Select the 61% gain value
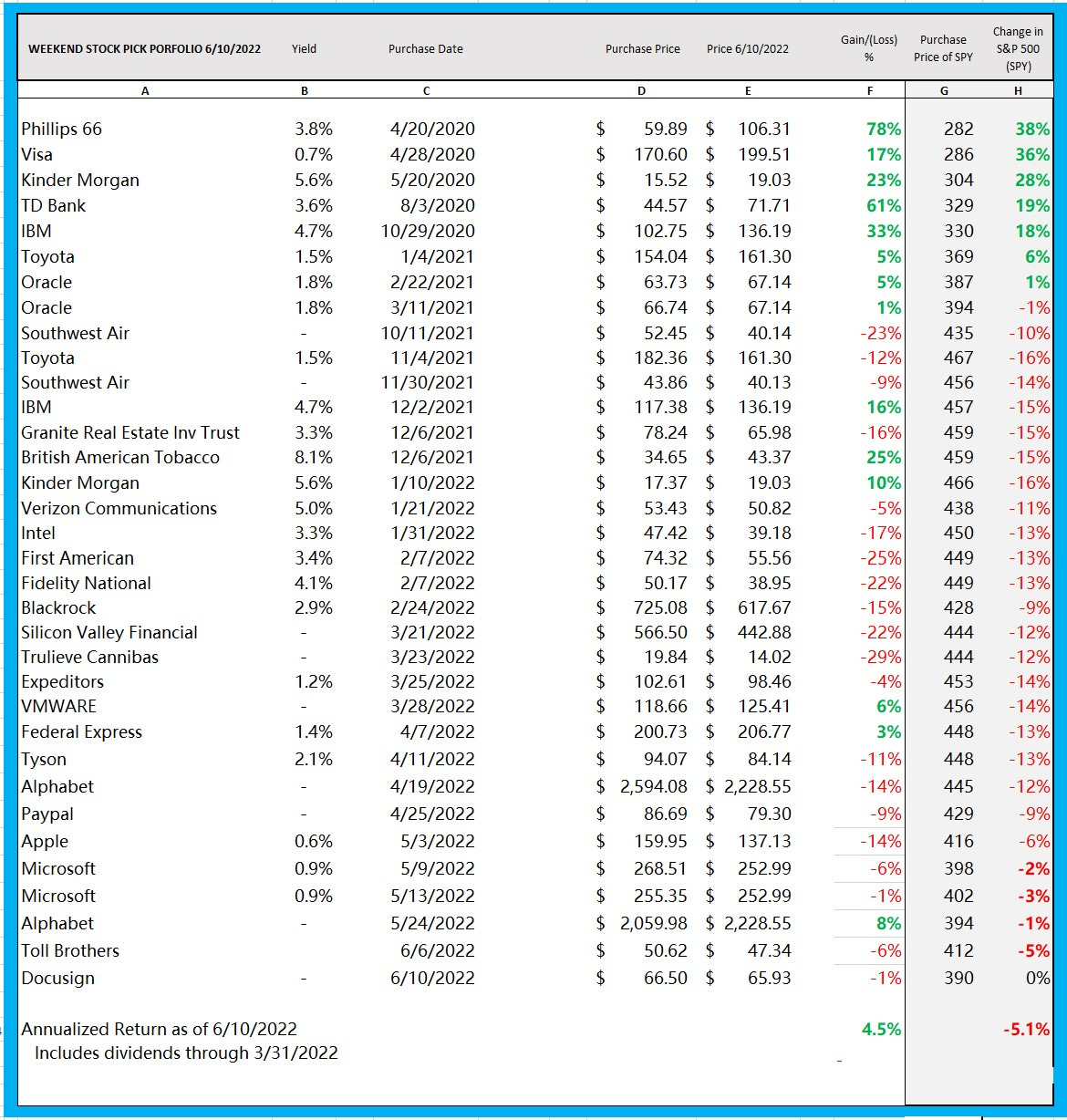1067x1120 pixels. [884, 205]
